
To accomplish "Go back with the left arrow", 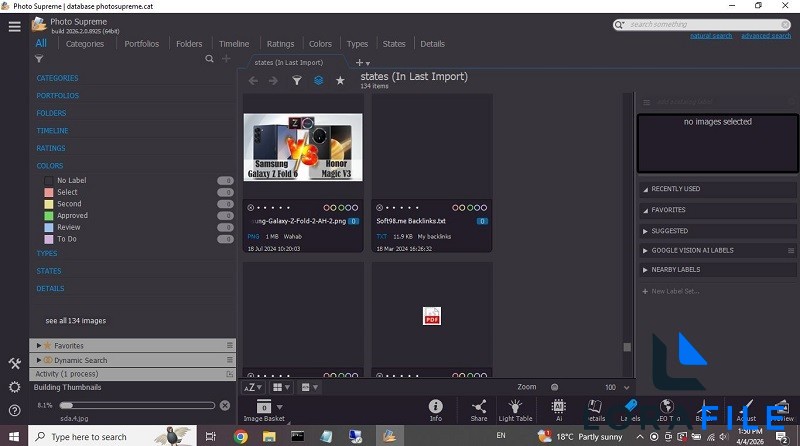I will 253,81.
